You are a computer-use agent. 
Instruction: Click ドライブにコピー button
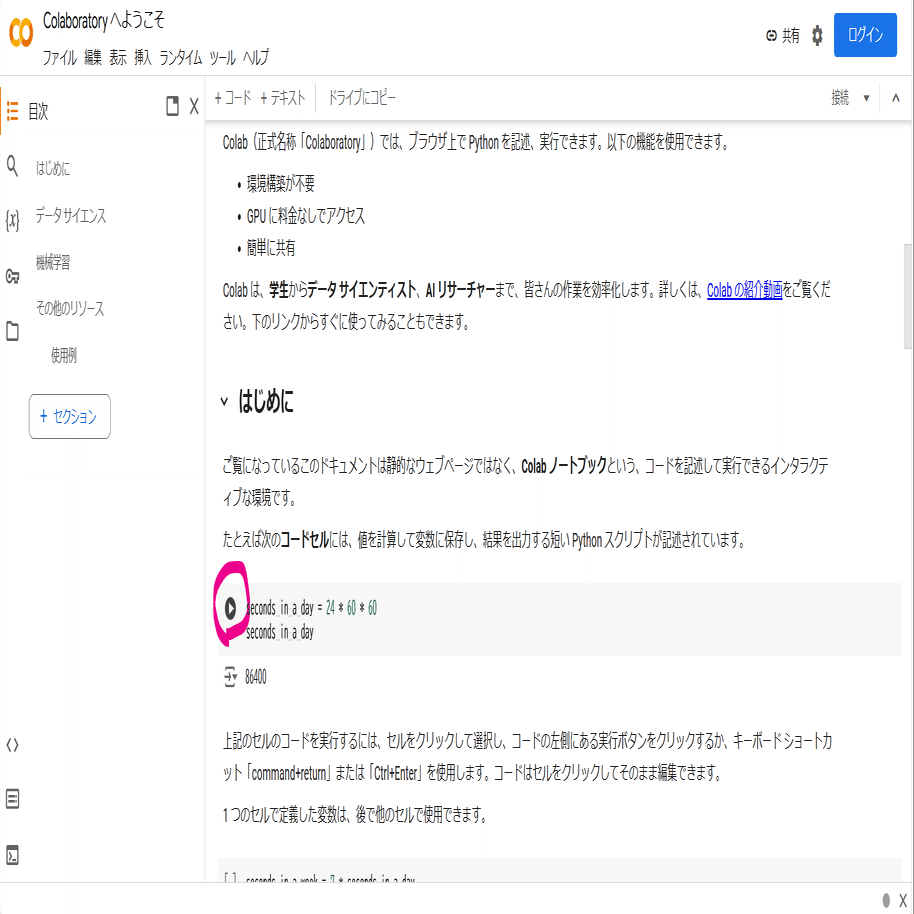click(x=361, y=97)
